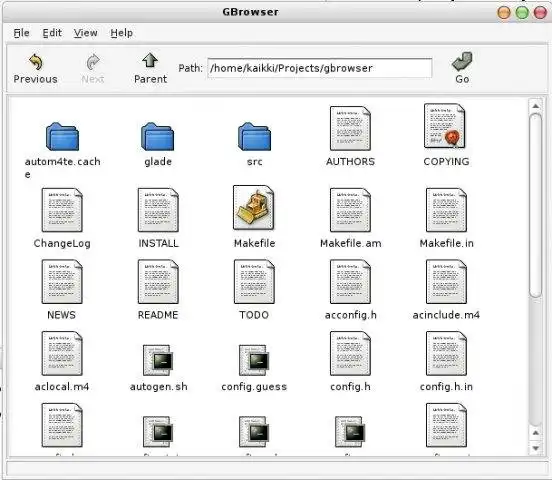This screenshot has width=552, height=480.
Task: Select the Makefile bulldozer icon
Action: [x=254, y=208]
